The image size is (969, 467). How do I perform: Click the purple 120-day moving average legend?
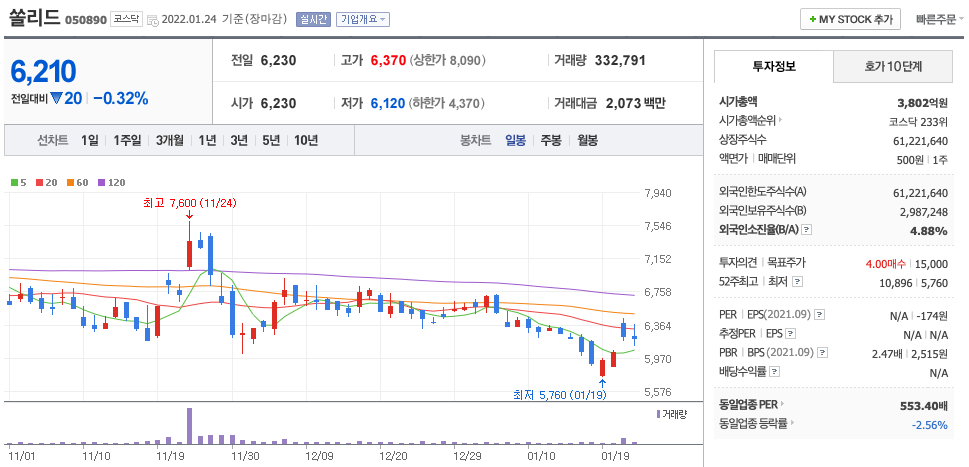112,182
